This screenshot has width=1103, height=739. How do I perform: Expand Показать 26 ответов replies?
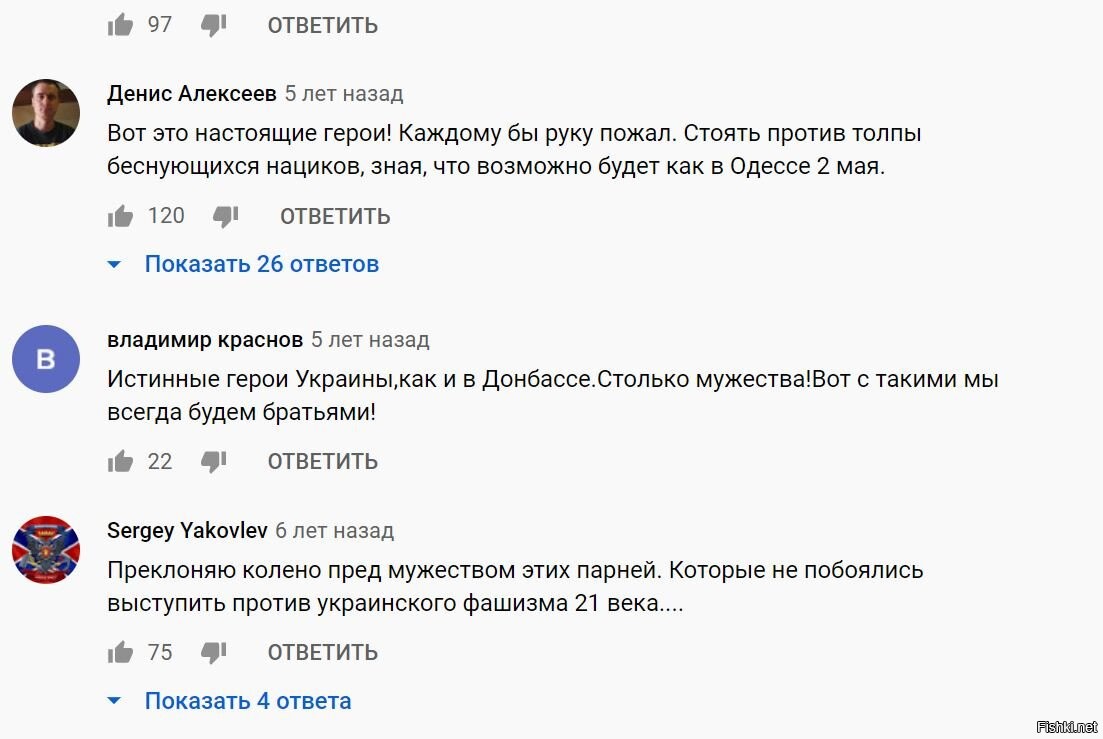tap(262, 264)
